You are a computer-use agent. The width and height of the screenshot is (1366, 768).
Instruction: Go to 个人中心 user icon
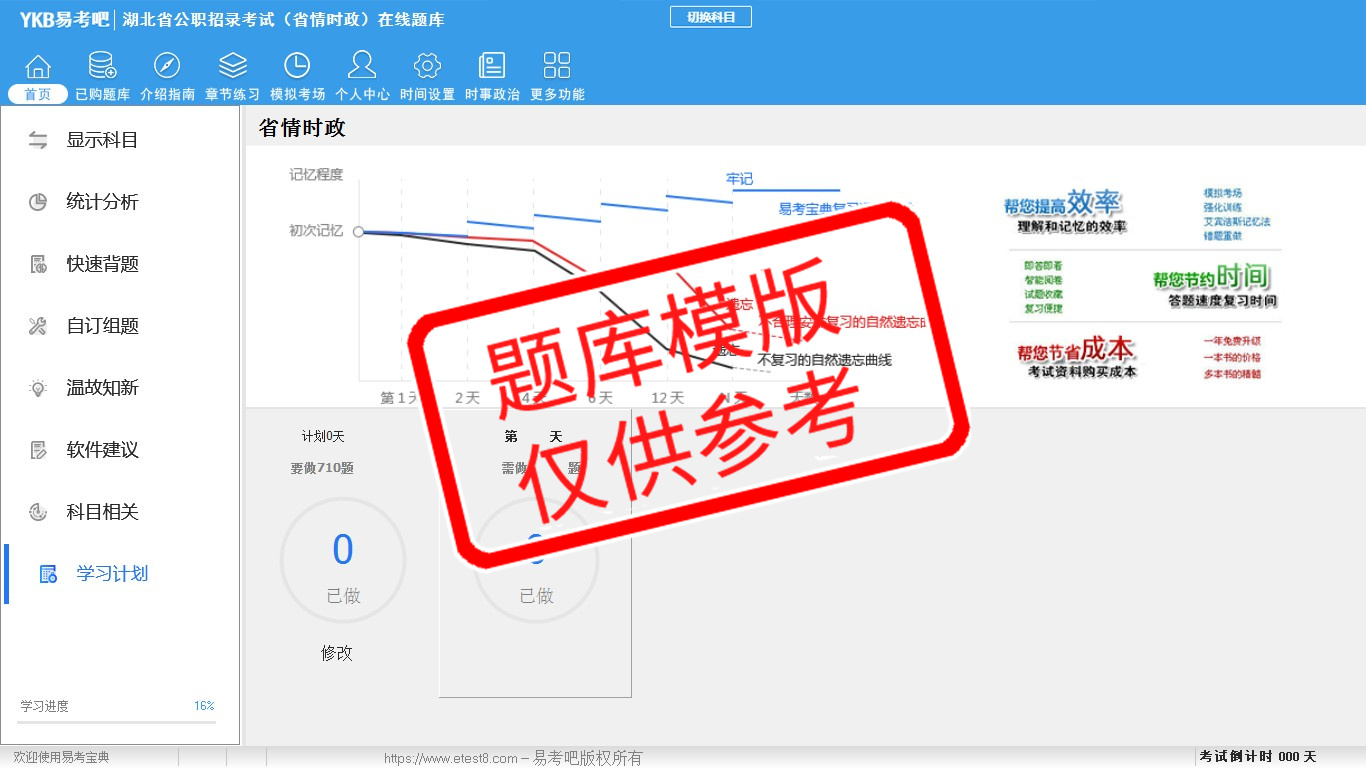tap(362, 67)
